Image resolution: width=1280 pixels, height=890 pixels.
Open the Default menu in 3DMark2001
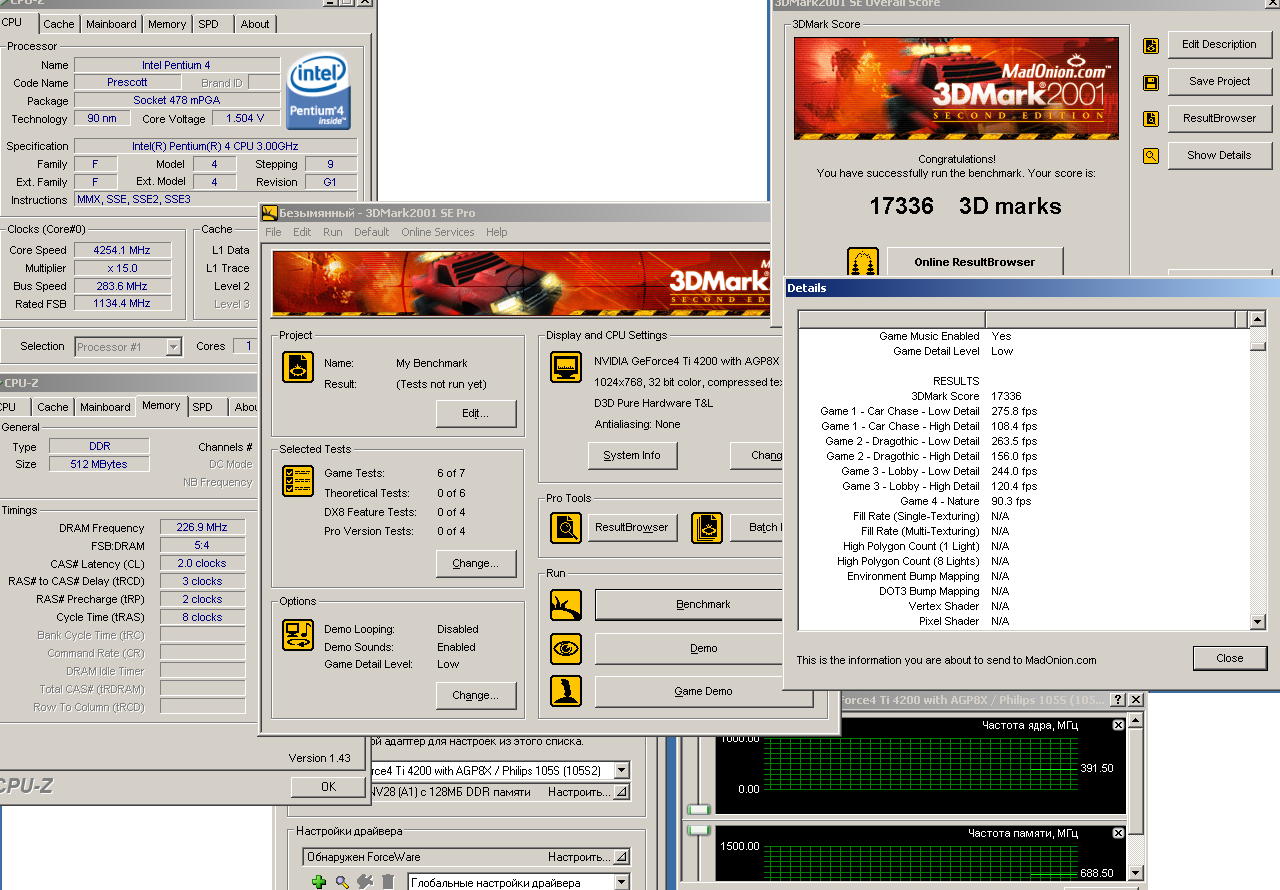click(x=371, y=232)
